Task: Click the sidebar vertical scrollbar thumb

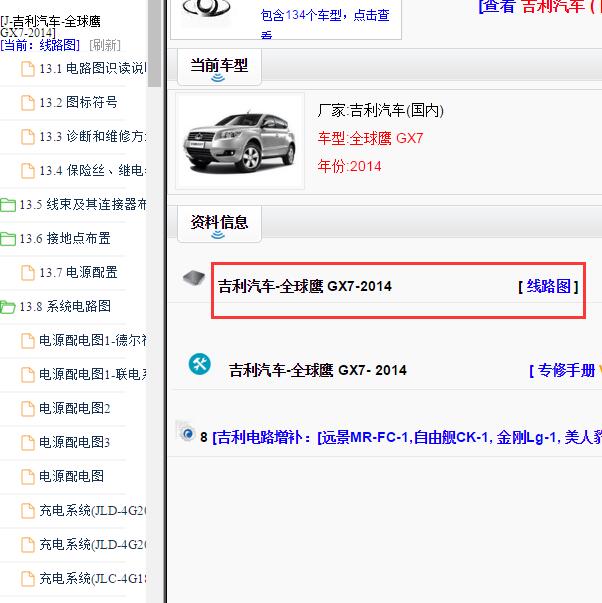Action: click(154, 42)
